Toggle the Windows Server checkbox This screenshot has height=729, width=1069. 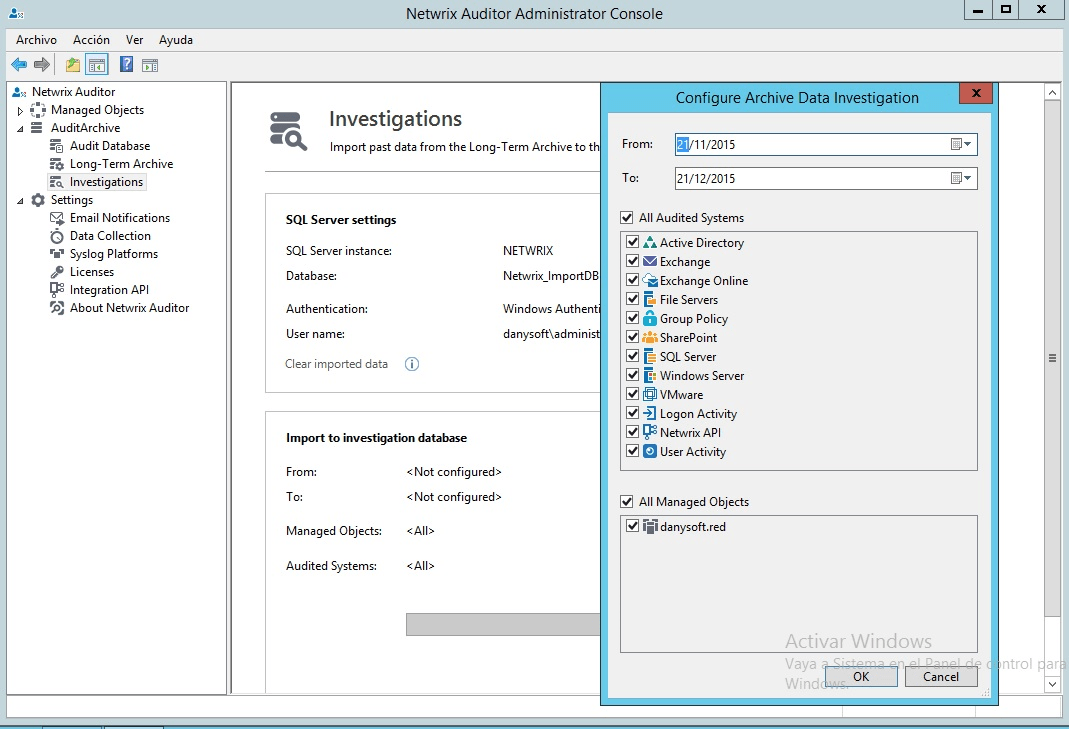tap(633, 375)
